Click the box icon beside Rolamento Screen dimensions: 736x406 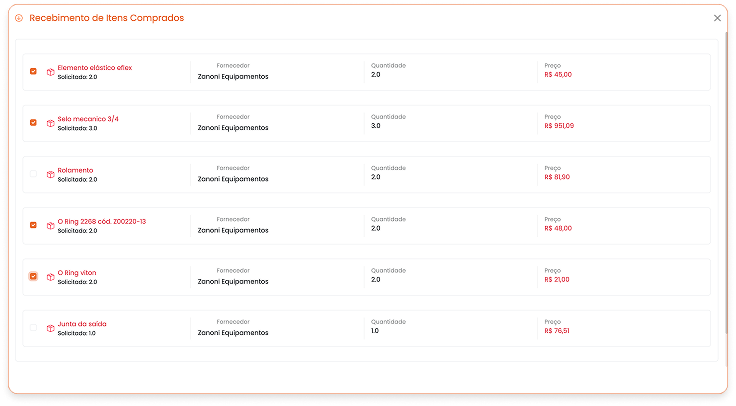click(x=50, y=174)
